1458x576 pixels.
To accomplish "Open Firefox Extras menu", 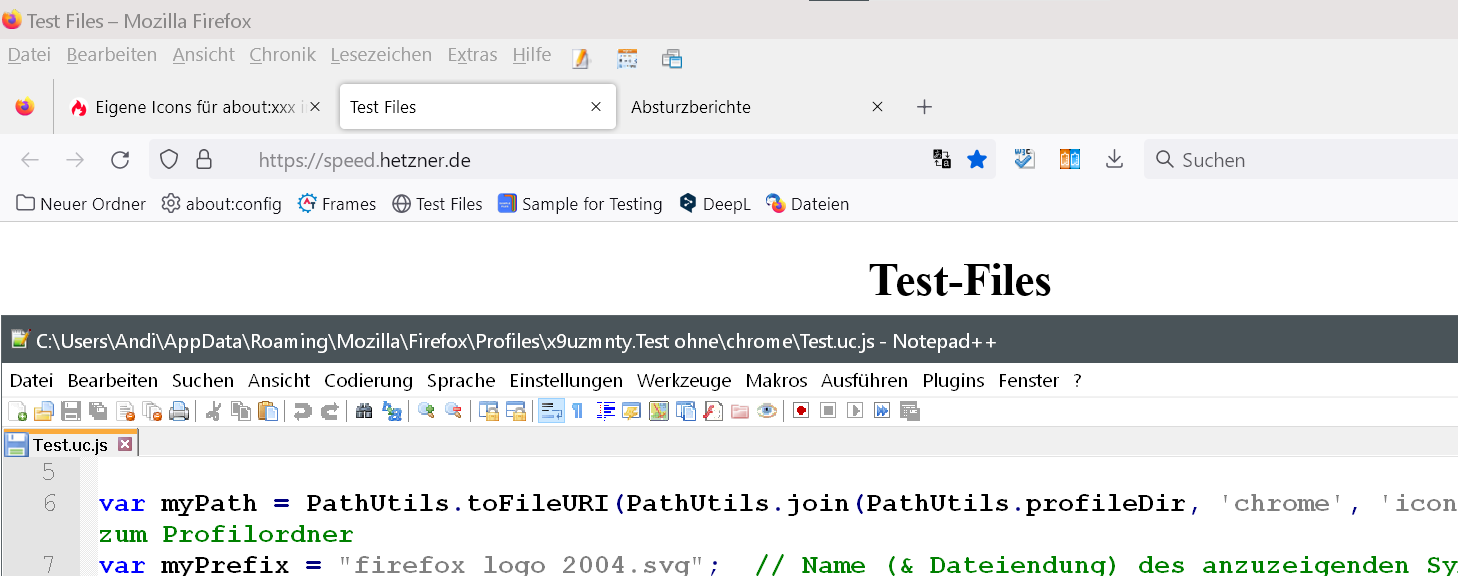I will (x=472, y=55).
